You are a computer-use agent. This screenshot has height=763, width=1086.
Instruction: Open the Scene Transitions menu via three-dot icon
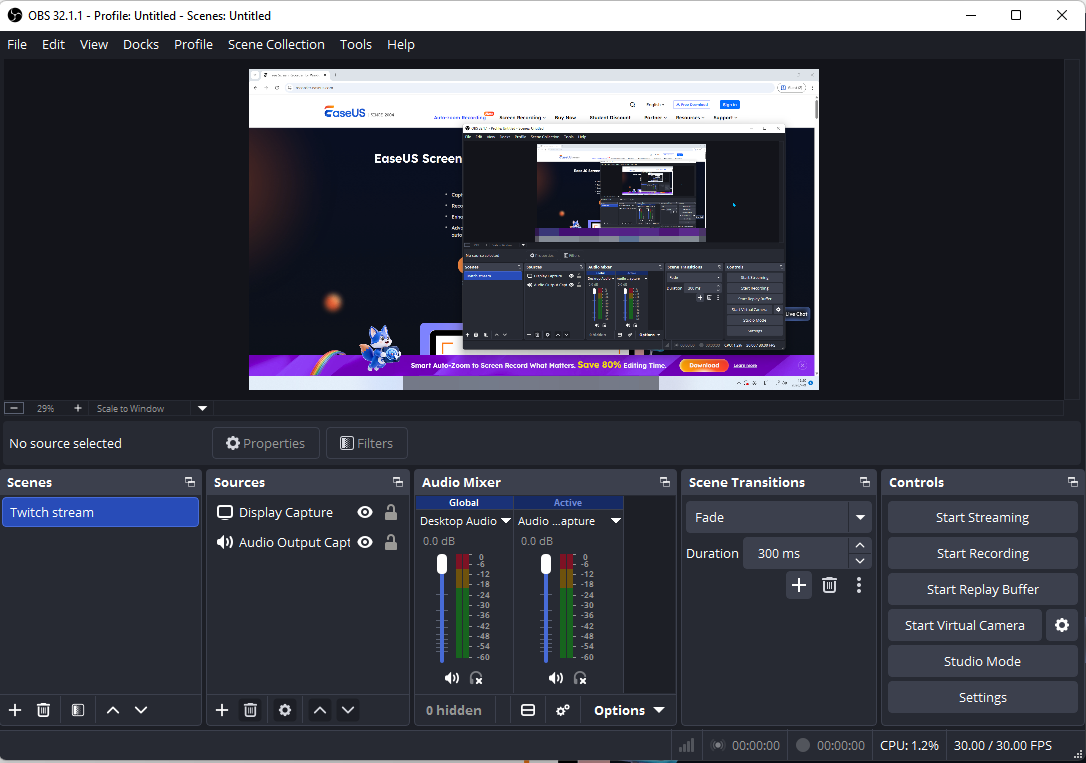(x=859, y=585)
